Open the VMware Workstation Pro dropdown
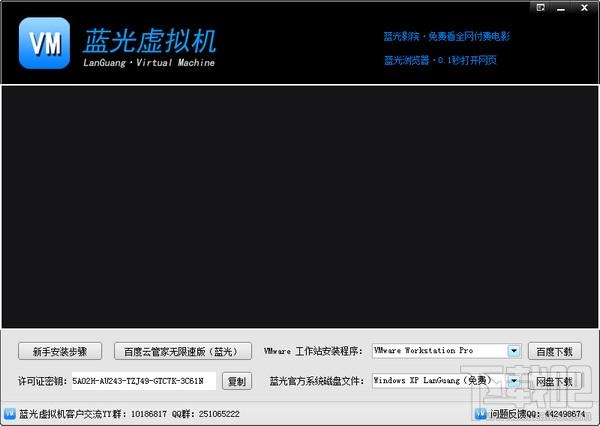Viewport: 600px width, 426px height. pos(446,351)
